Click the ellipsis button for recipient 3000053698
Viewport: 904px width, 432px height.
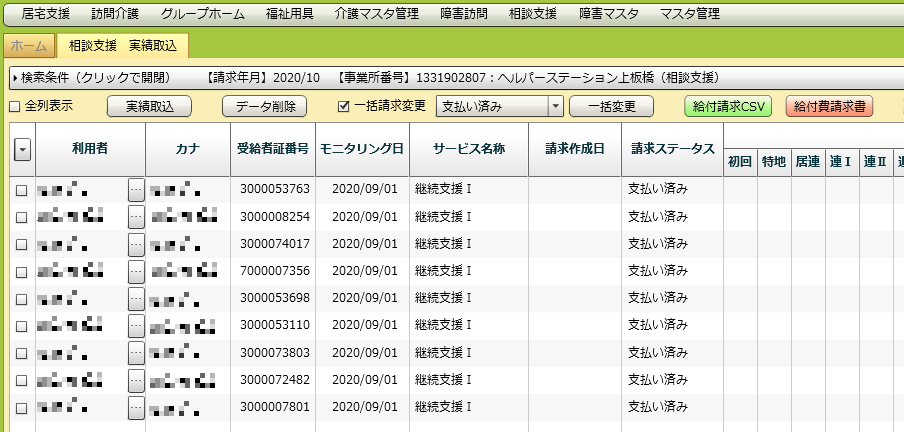[x=137, y=299]
